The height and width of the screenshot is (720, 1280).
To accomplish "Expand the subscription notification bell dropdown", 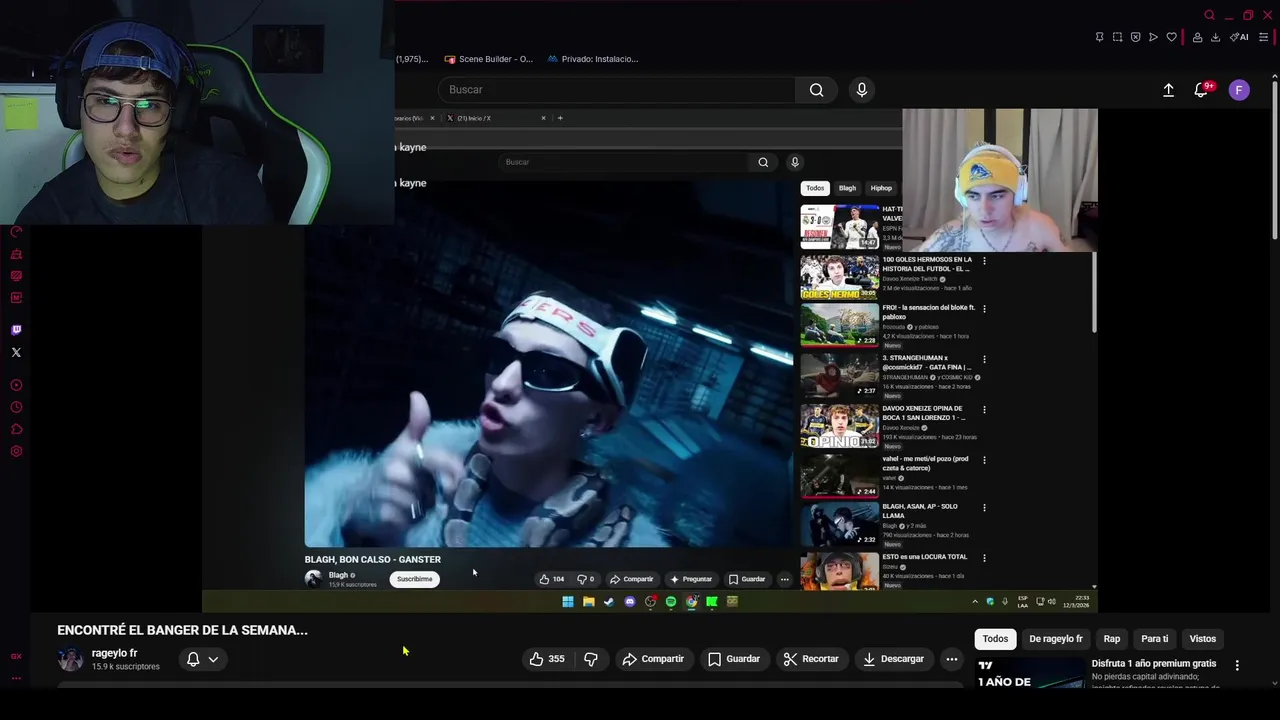I will [202, 659].
